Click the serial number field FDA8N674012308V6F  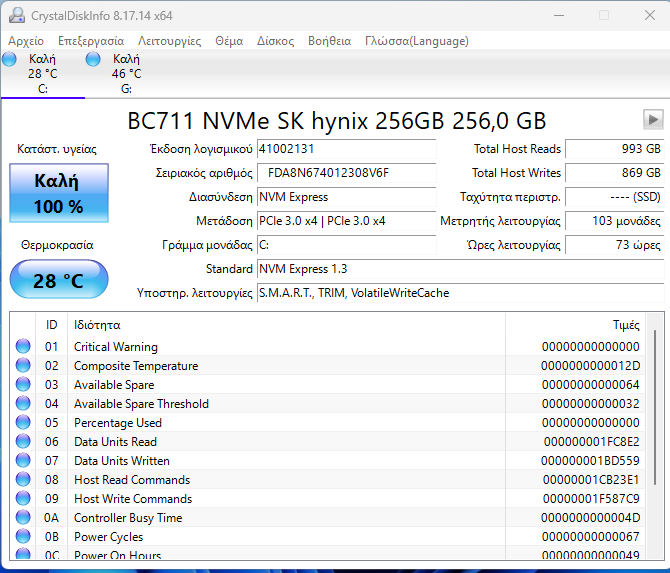click(347, 173)
